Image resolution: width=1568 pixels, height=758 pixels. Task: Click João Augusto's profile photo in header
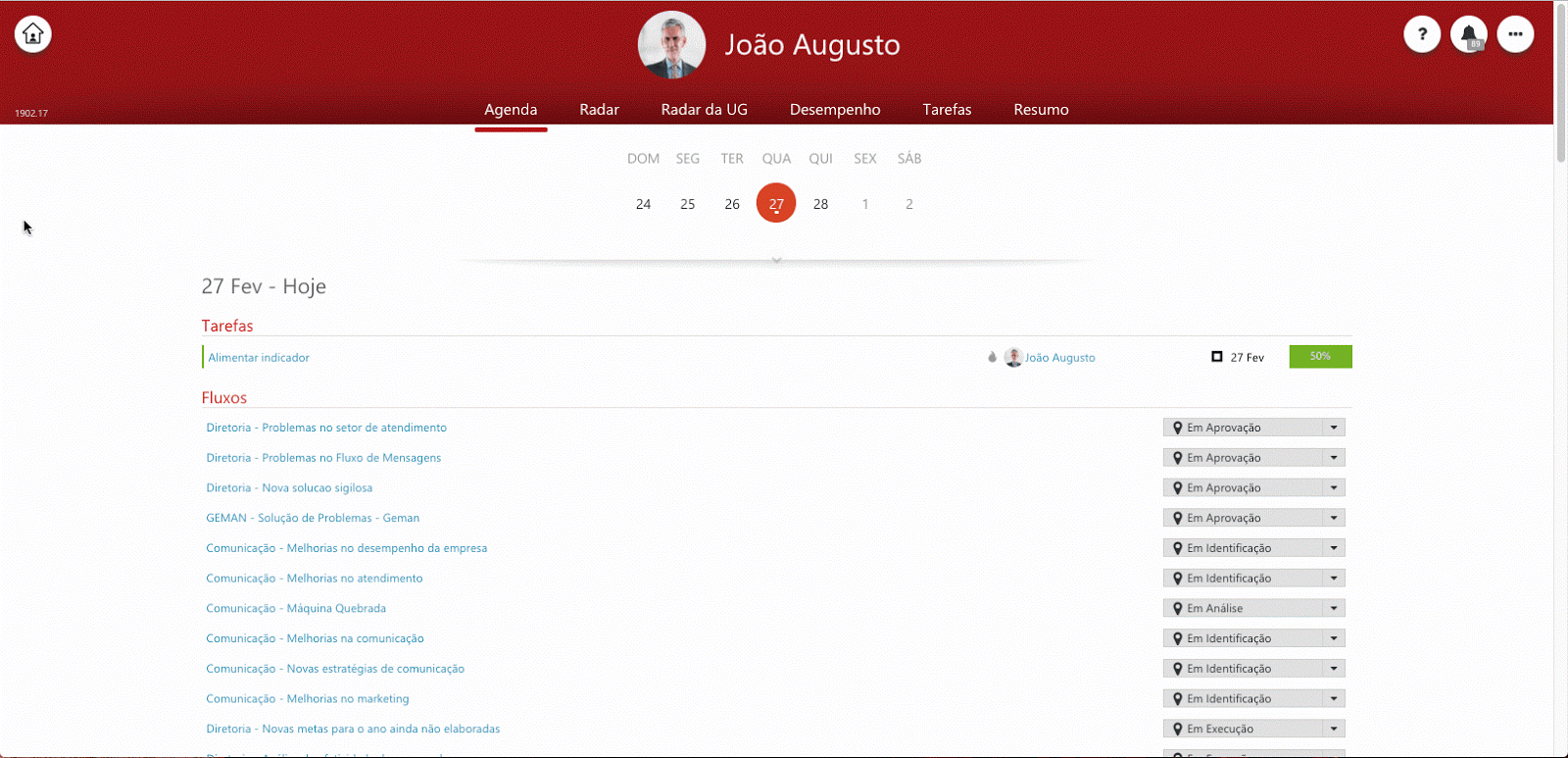click(671, 45)
